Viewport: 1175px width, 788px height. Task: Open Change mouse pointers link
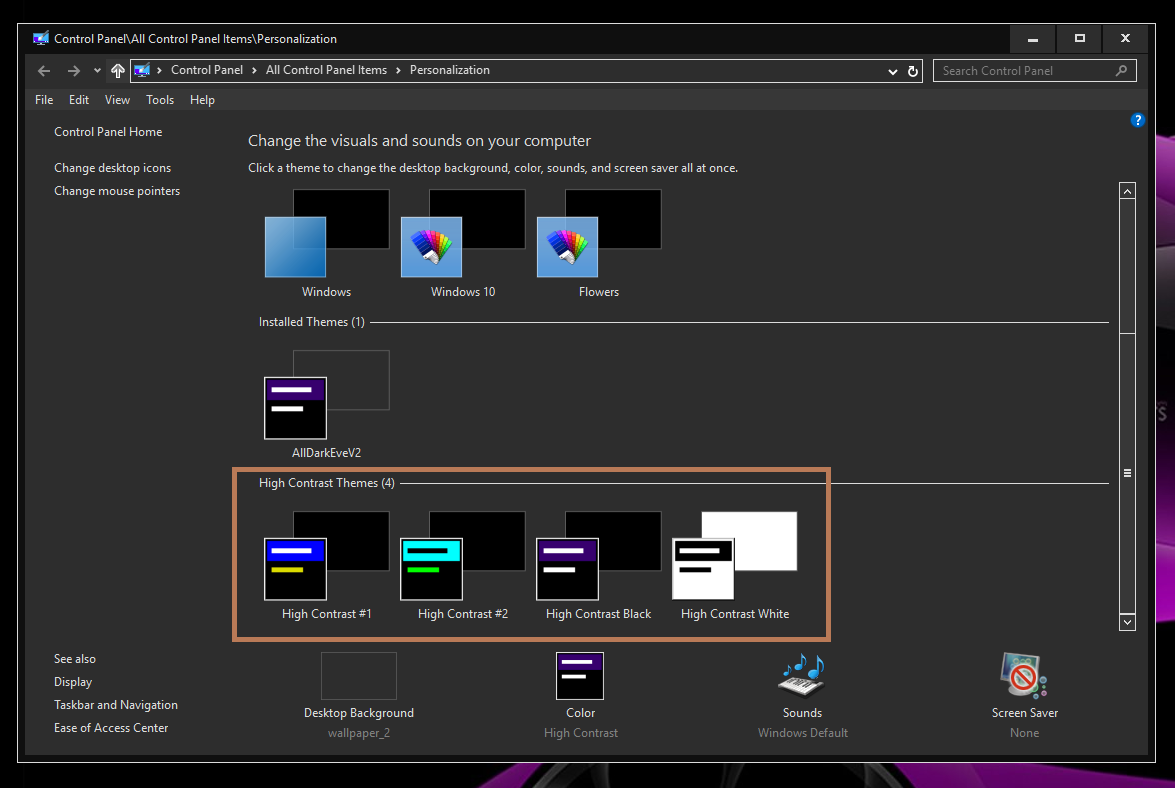117,191
